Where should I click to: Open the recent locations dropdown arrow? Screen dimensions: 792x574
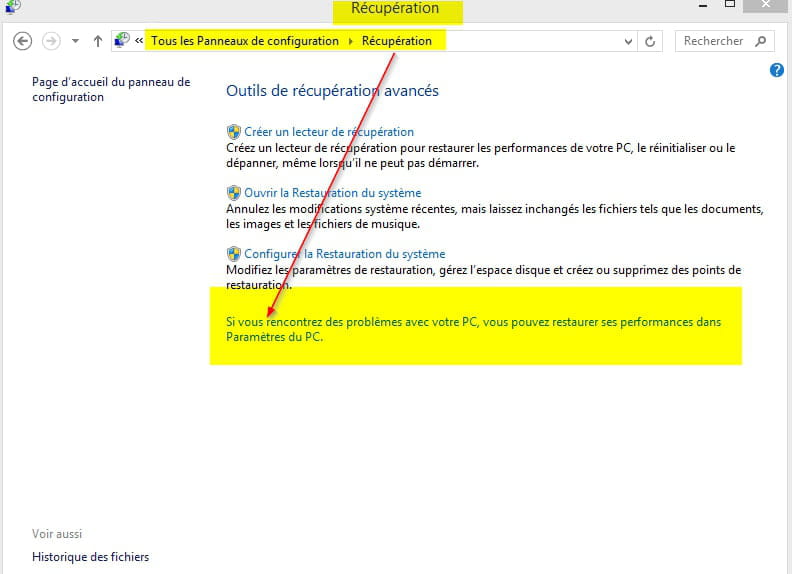(75, 41)
